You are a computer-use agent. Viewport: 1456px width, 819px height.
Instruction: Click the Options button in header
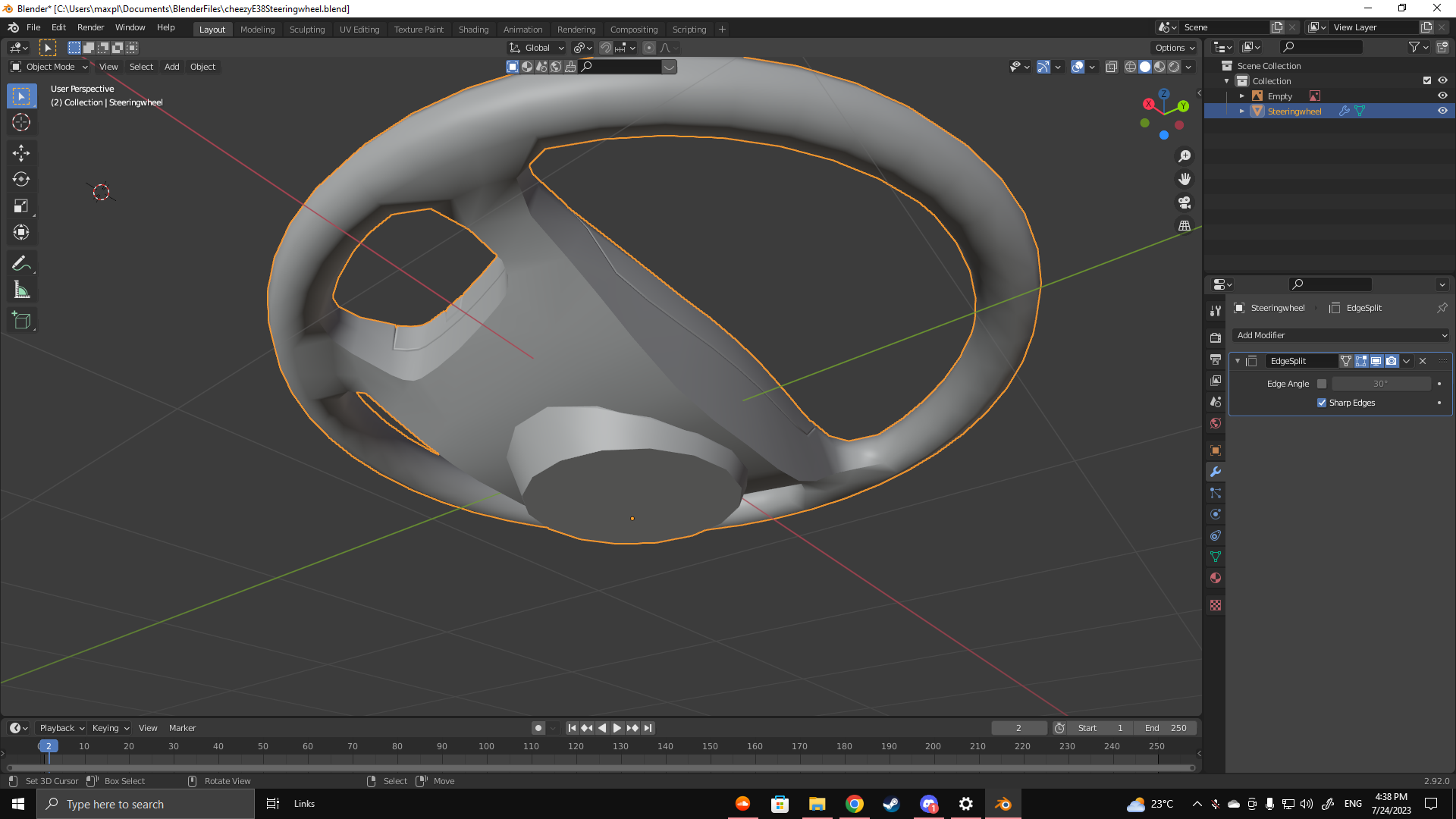[x=1174, y=48]
